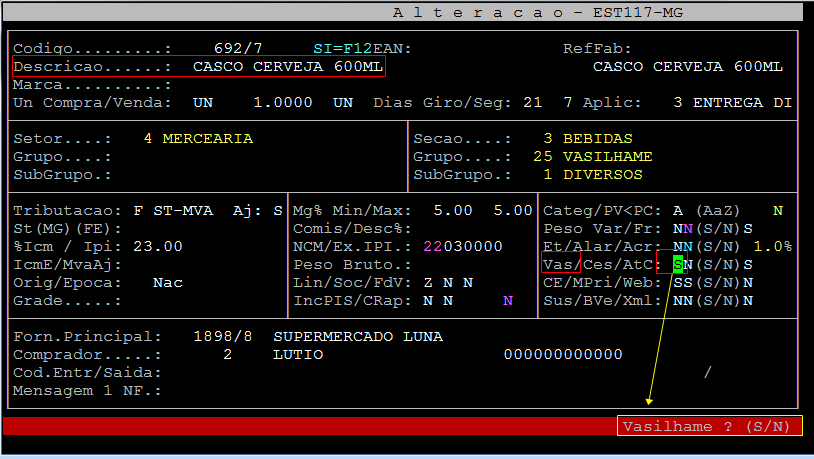Click the green highlighted S Vasilhame flag
Viewport: 814px width, 459px height.
[x=678, y=264]
